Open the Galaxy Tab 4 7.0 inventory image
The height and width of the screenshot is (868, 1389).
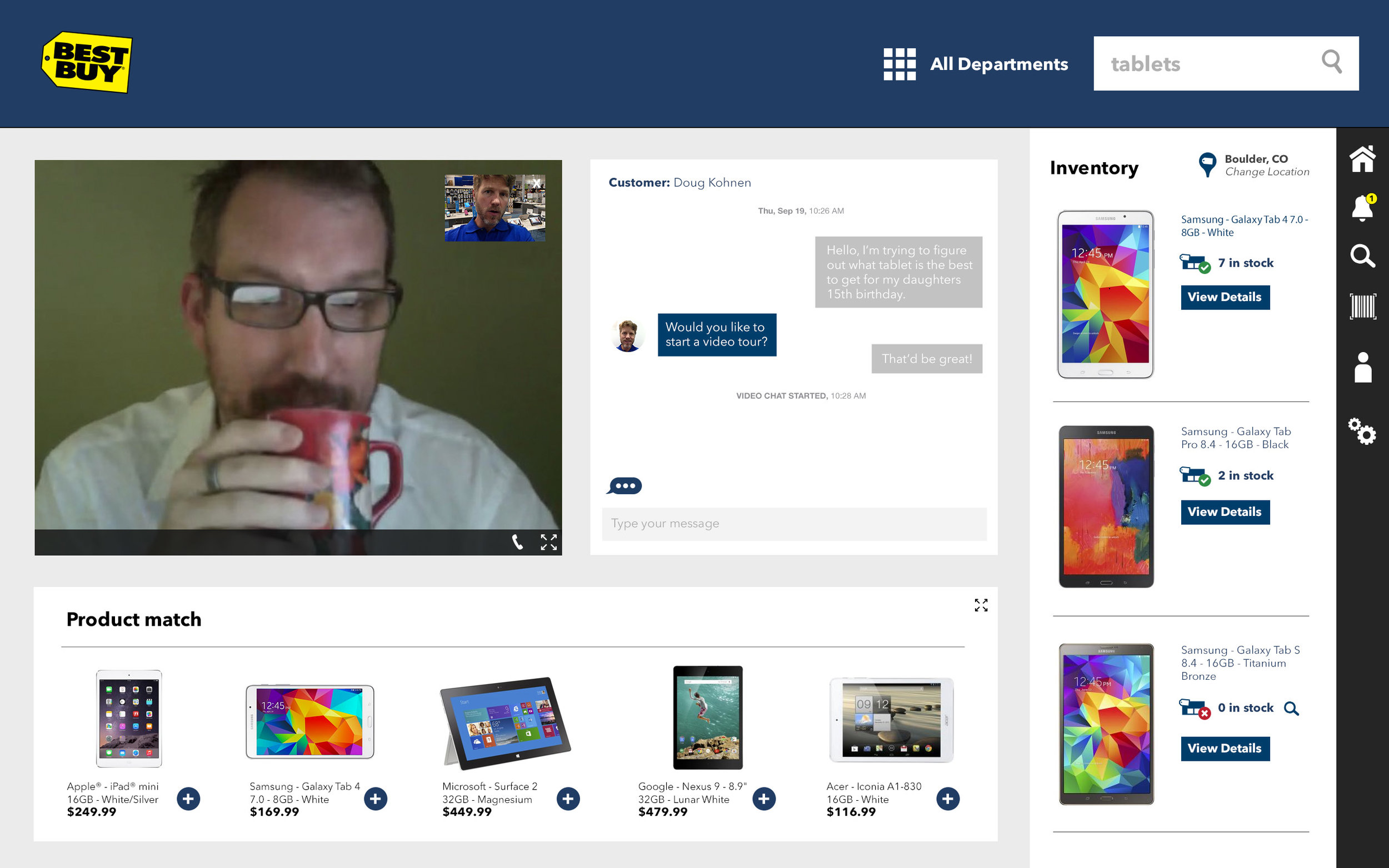[1105, 294]
